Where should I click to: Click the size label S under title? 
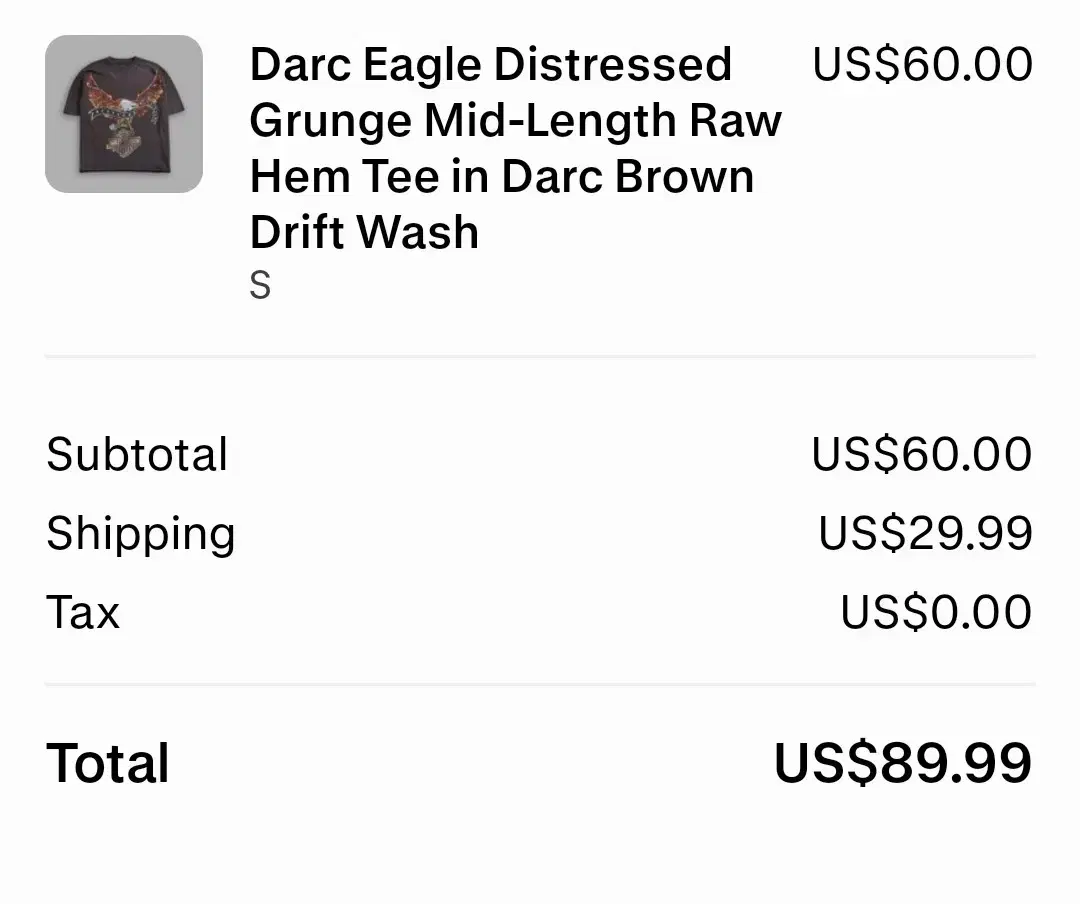pyautogui.click(x=260, y=285)
